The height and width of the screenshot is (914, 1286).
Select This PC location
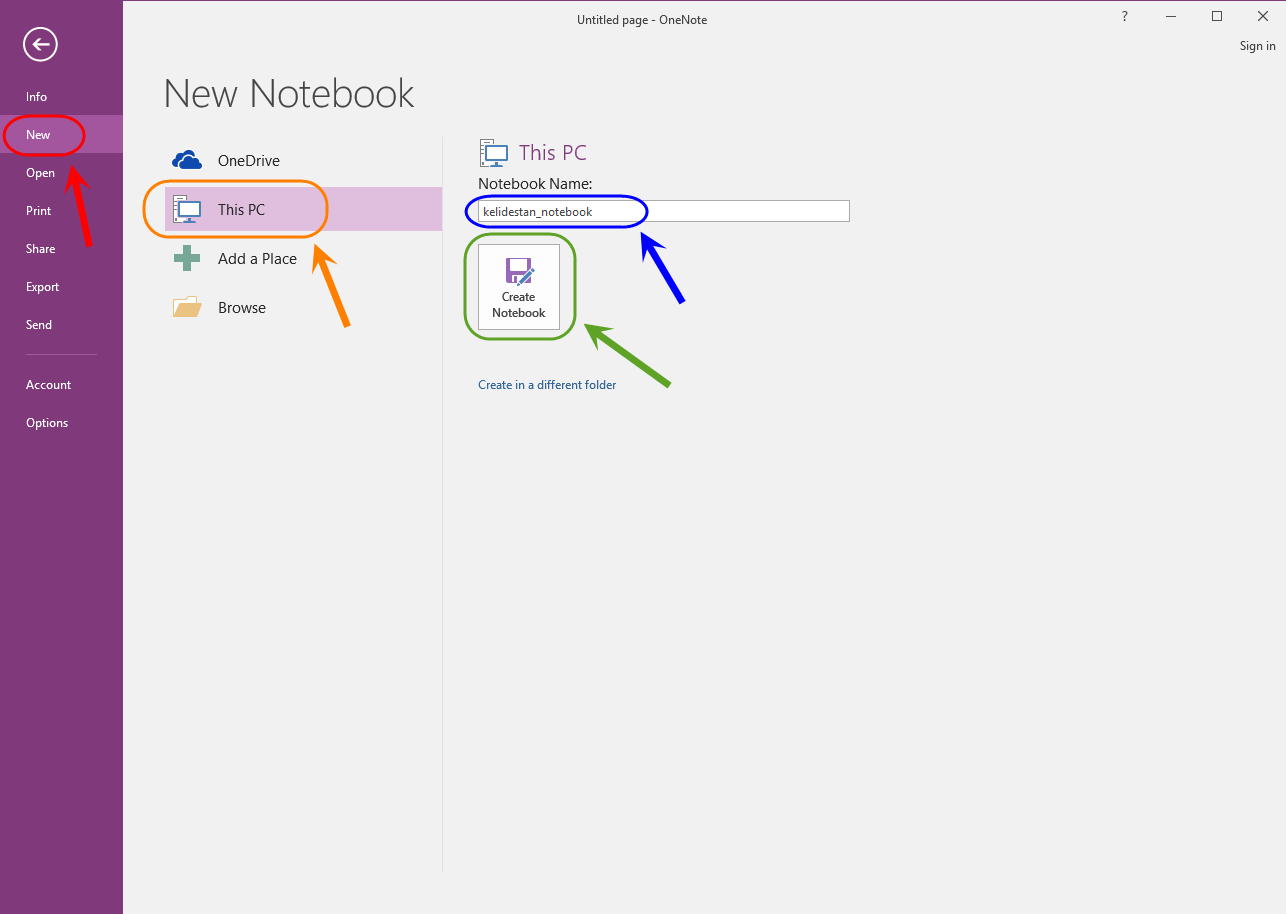[303, 210]
